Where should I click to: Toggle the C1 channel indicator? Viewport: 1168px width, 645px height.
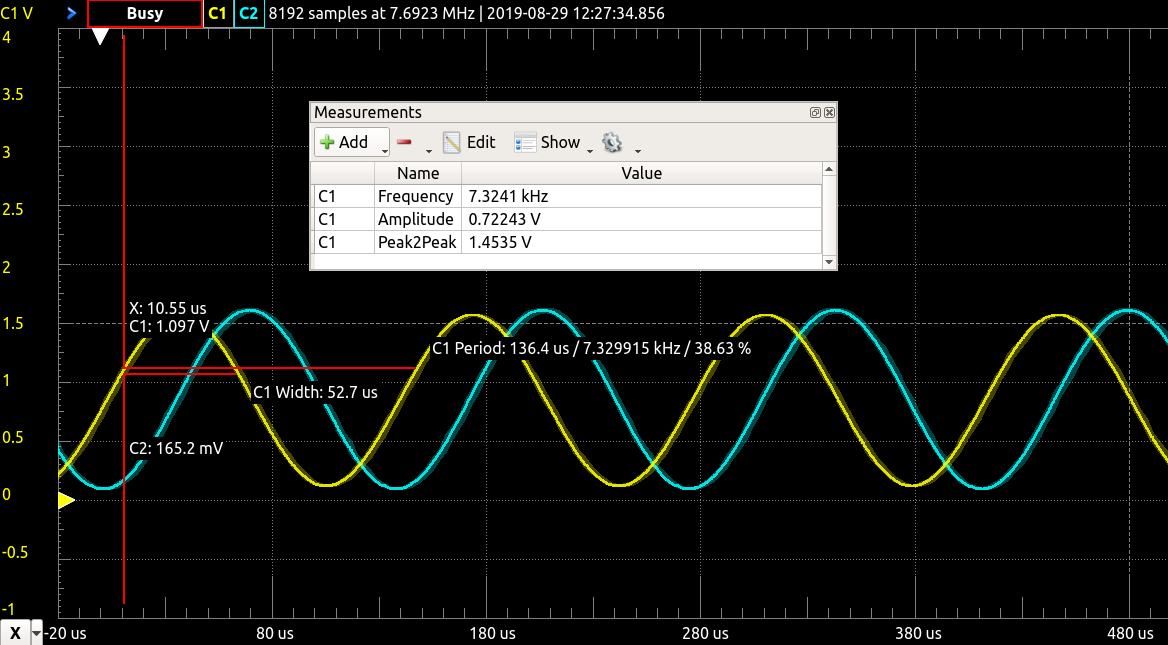coord(218,13)
